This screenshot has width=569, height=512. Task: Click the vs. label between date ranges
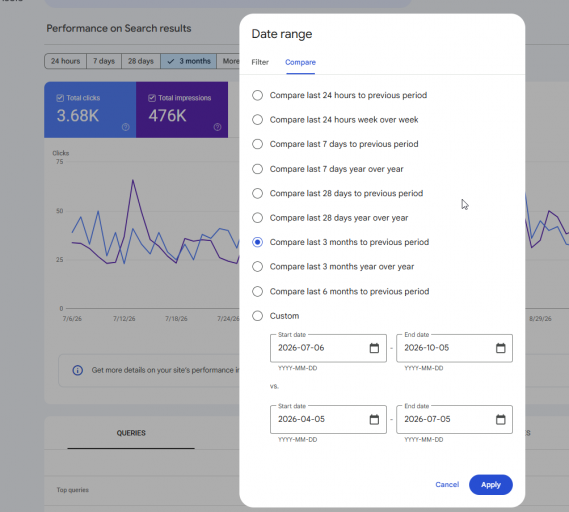[x=274, y=386]
